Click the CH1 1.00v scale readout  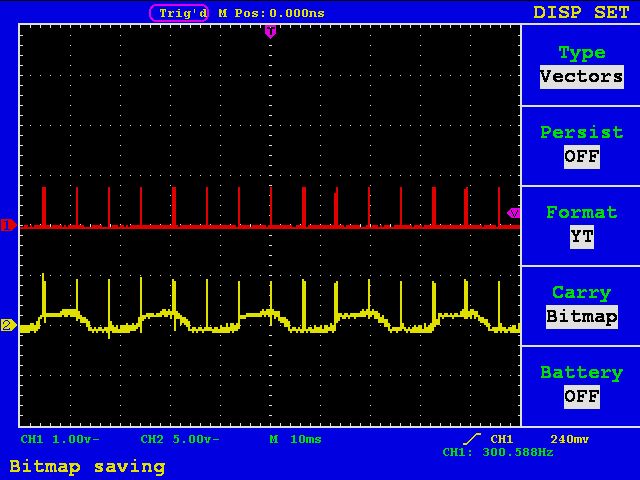click(60, 439)
